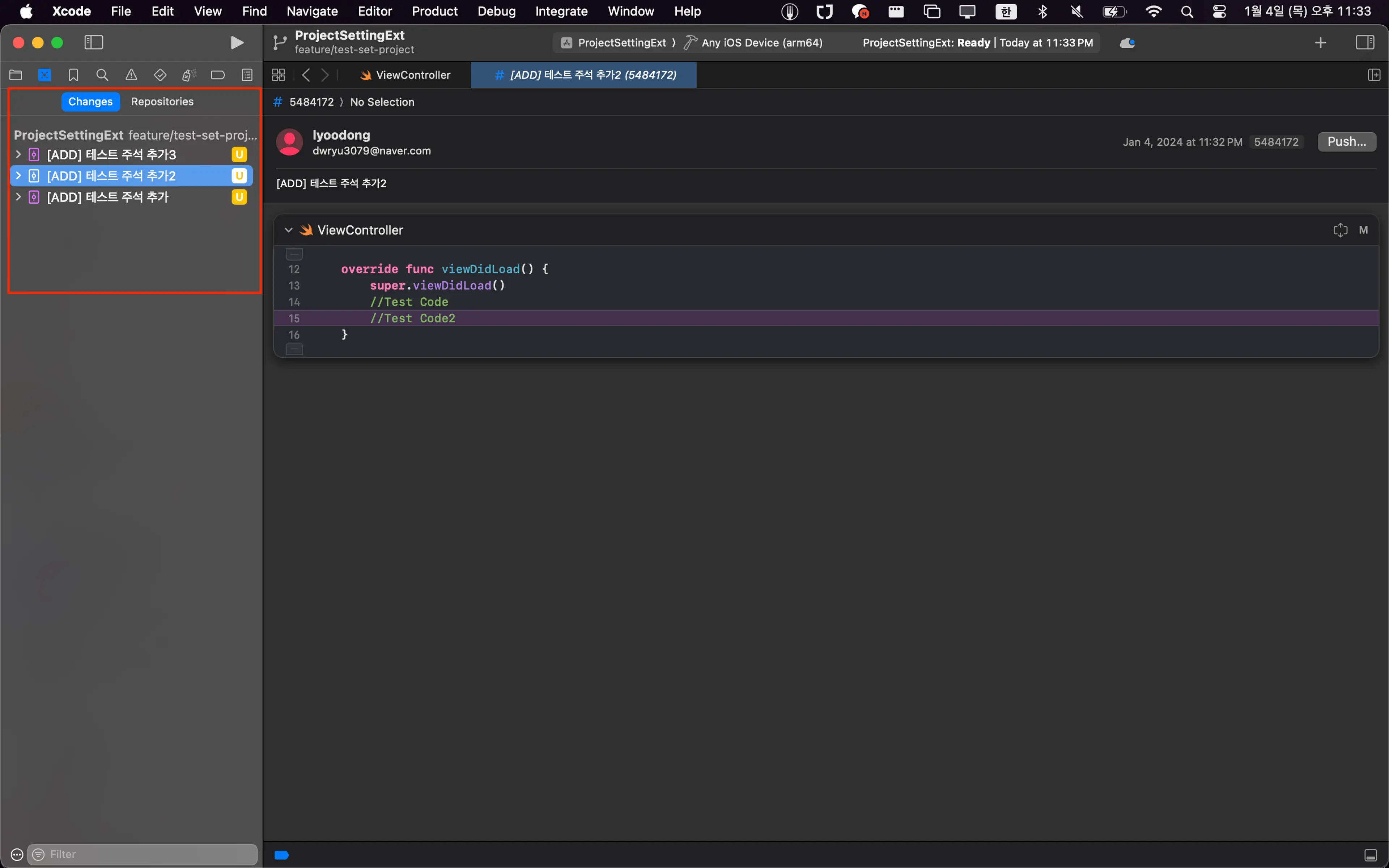This screenshot has width=1389, height=868.
Task: Open the ViewController editor tab
Action: click(405, 75)
